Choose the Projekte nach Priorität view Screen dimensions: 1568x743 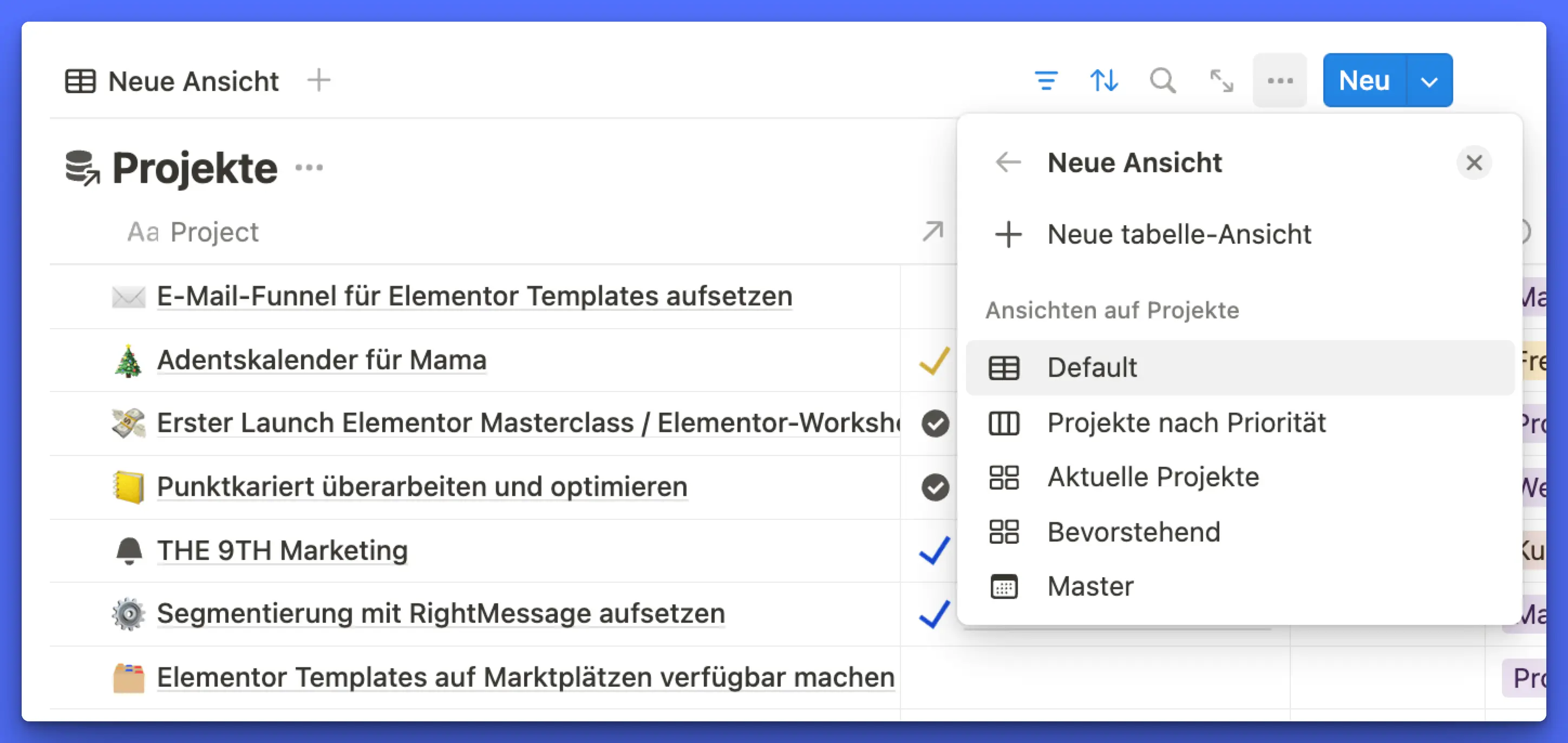(1186, 422)
